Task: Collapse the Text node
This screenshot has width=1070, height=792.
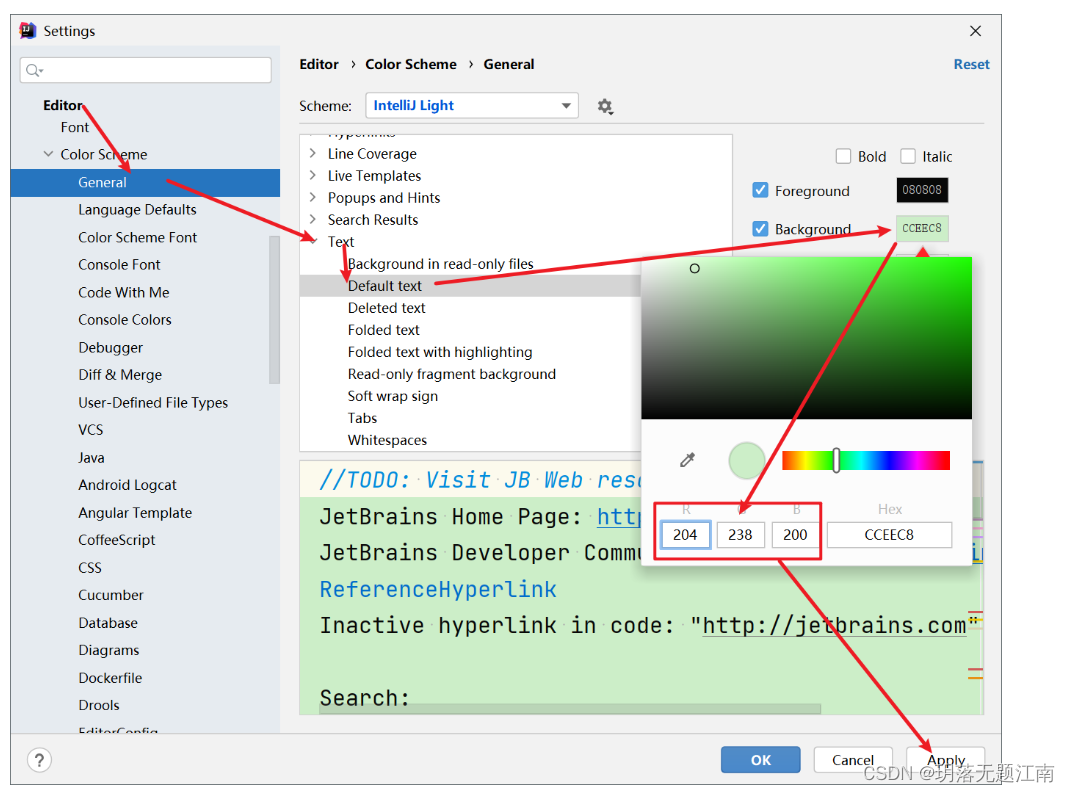Action: pos(313,241)
